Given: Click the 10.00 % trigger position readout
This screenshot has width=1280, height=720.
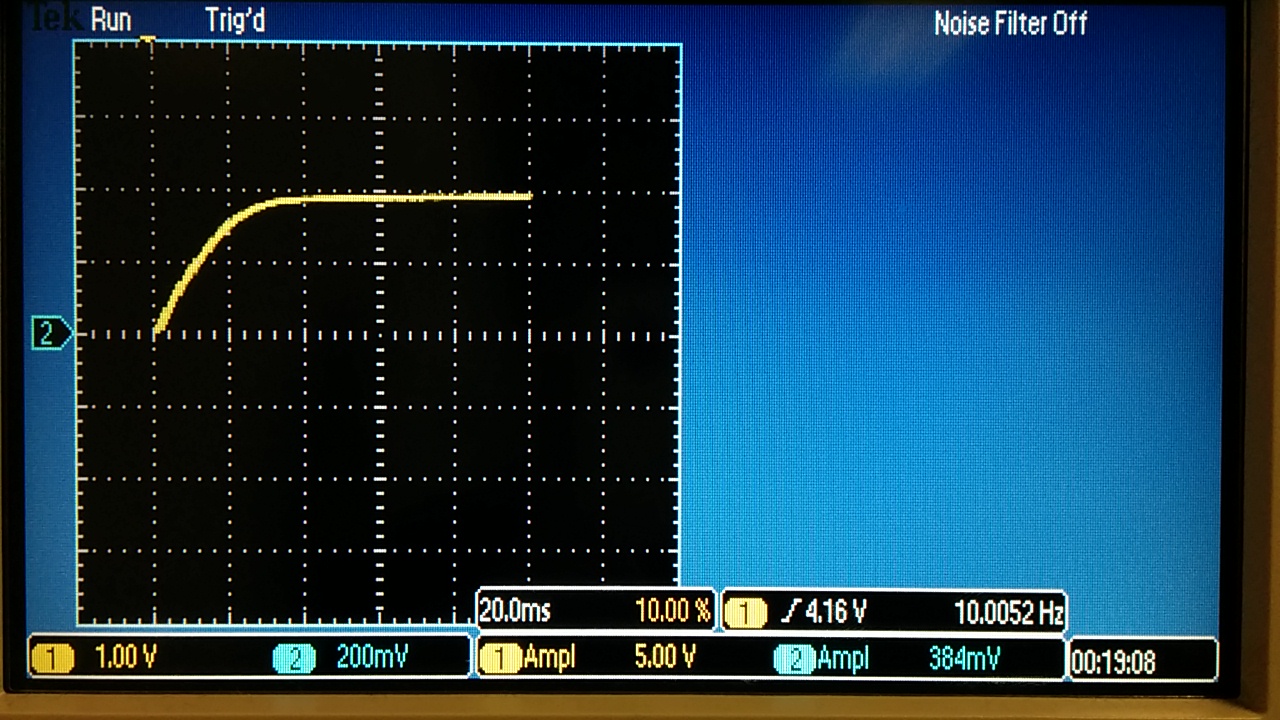Looking at the screenshot, I should [672, 610].
